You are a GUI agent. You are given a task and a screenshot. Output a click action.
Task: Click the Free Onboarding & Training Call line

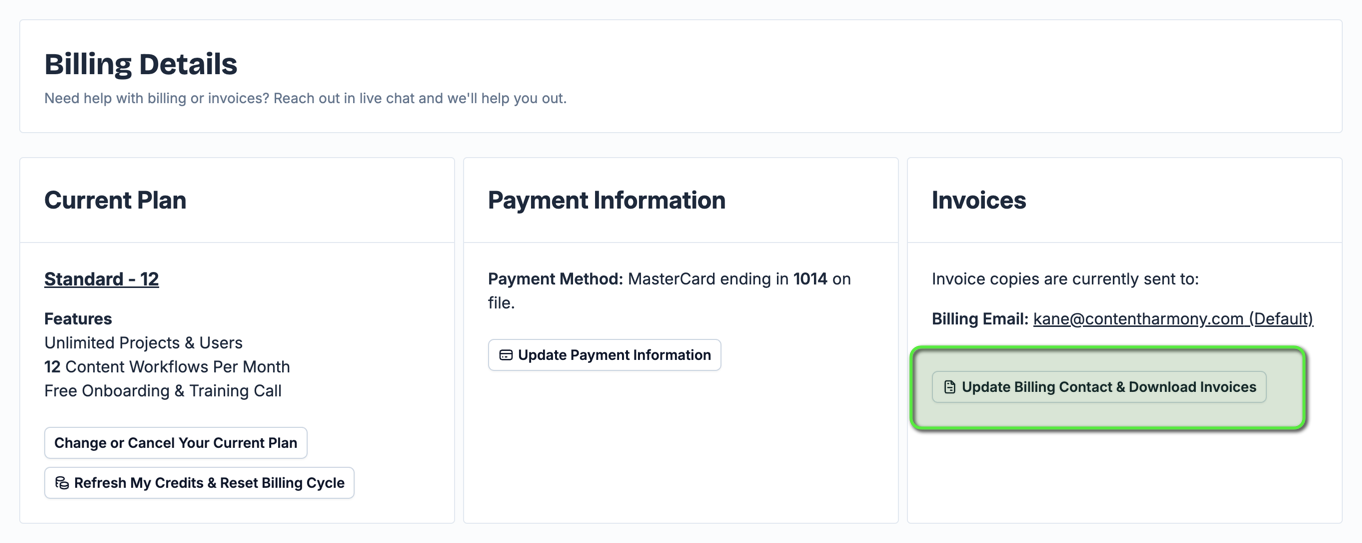coord(163,391)
